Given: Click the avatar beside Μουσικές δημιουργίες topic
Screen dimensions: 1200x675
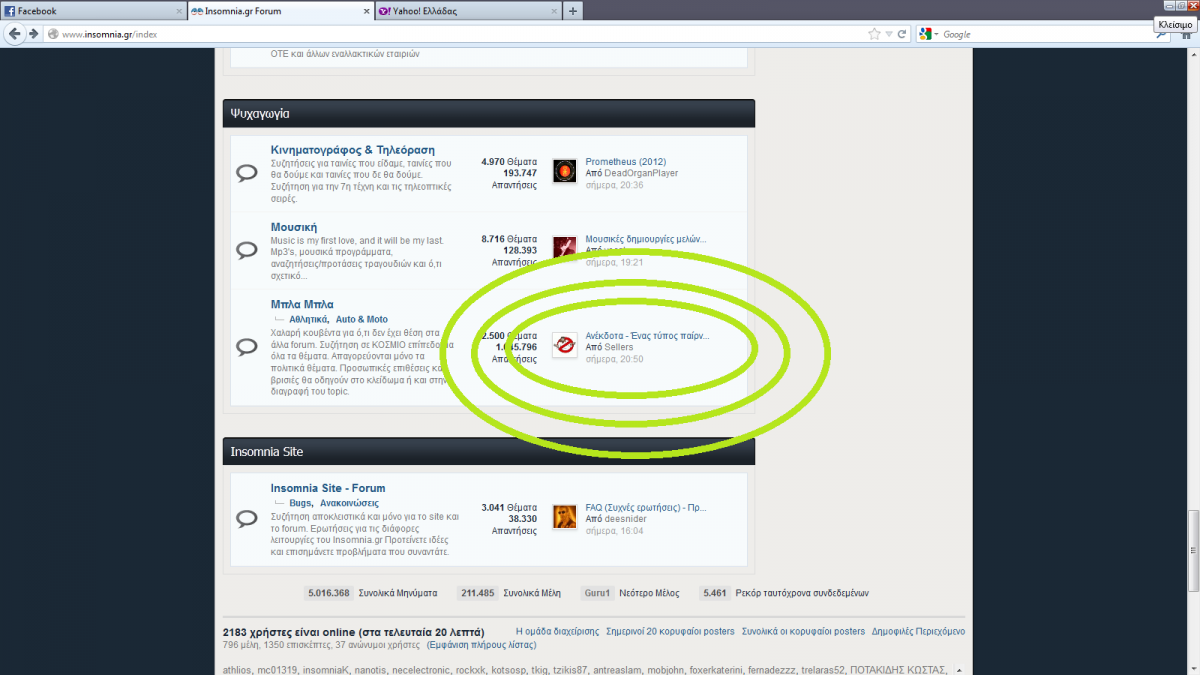Looking at the screenshot, I should 565,247.
